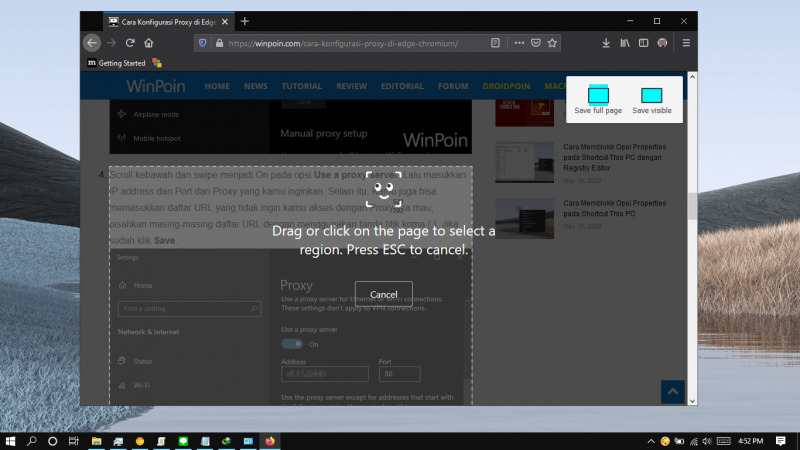800x450 pixels.
Task: Click the padlock site security icon
Action: [219, 43]
